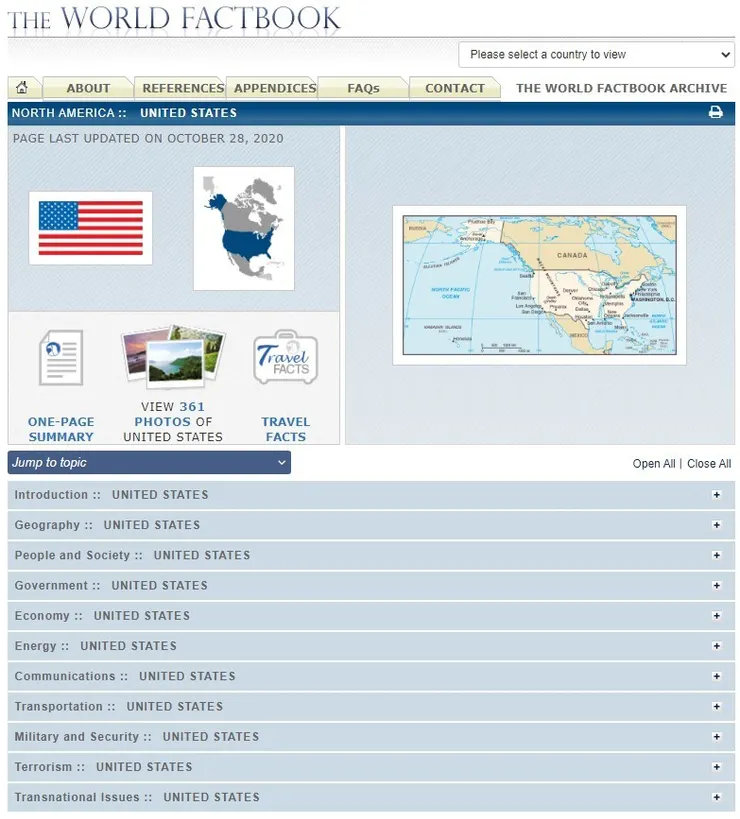740x819 pixels.
Task: Click the Government :: United States heading
Action: (x=111, y=586)
